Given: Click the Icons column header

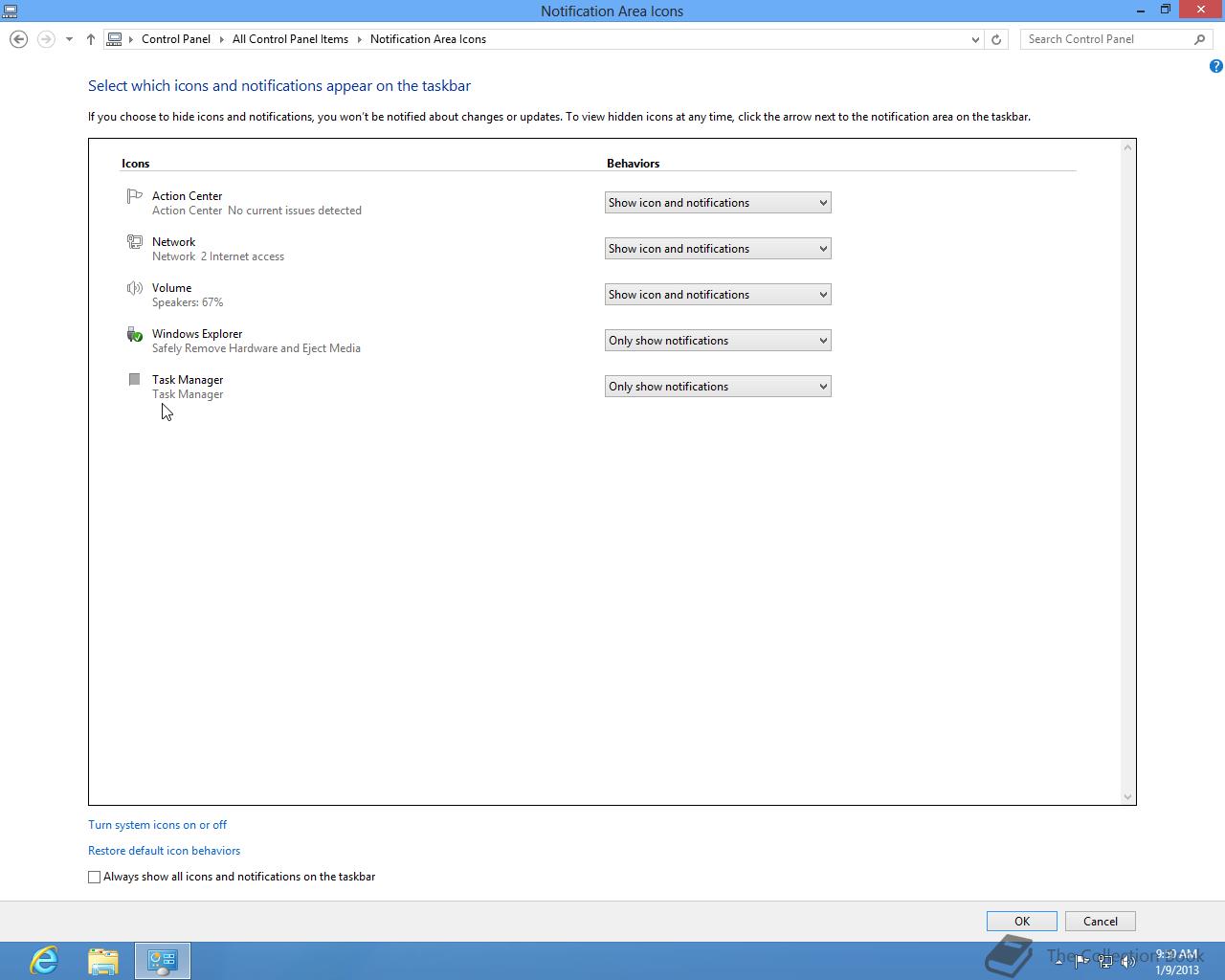Looking at the screenshot, I should click(x=136, y=164).
